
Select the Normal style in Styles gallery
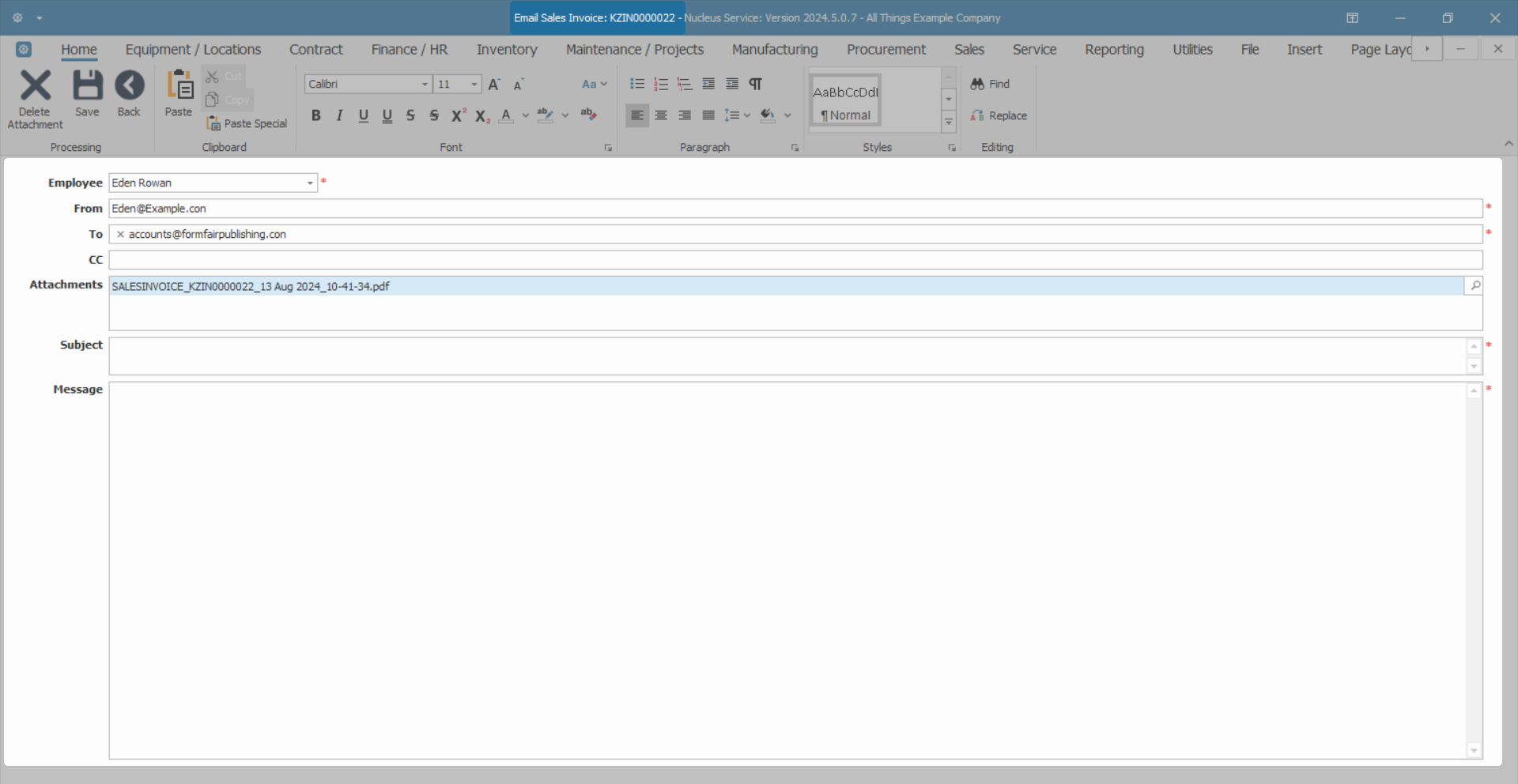click(846, 100)
